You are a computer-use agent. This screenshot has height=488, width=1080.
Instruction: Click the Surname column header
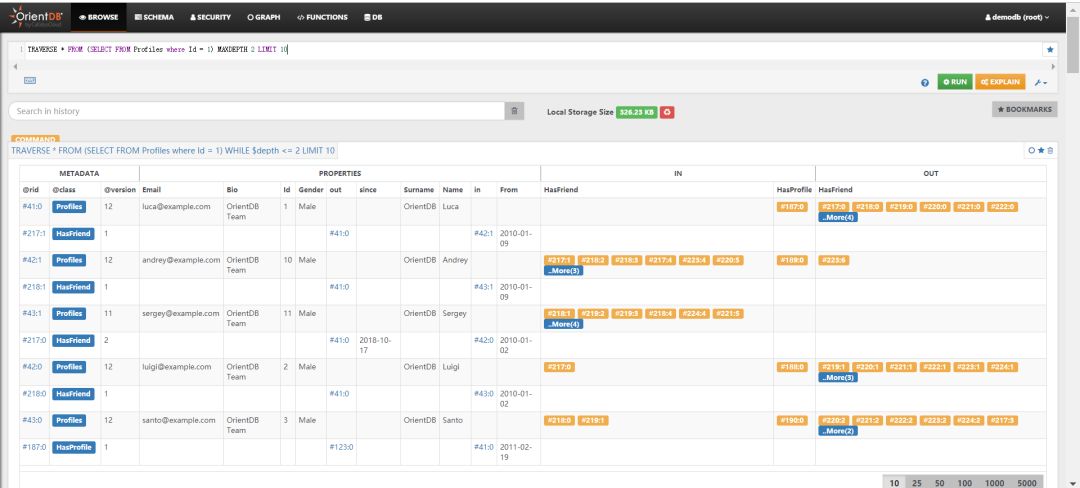pyautogui.click(x=419, y=189)
